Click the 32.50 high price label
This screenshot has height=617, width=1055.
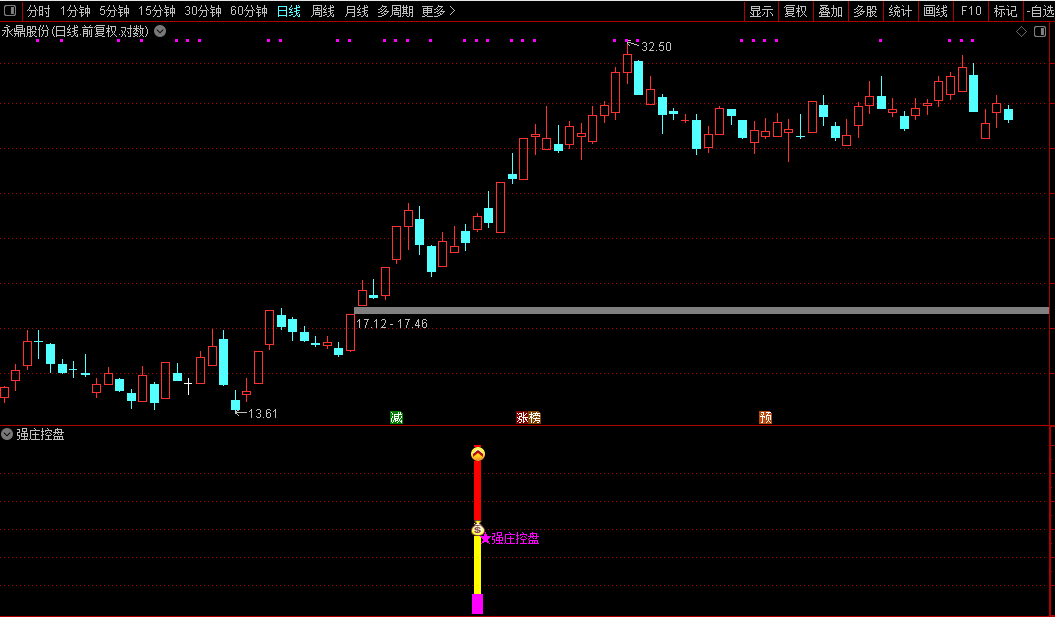pyautogui.click(x=656, y=46)
